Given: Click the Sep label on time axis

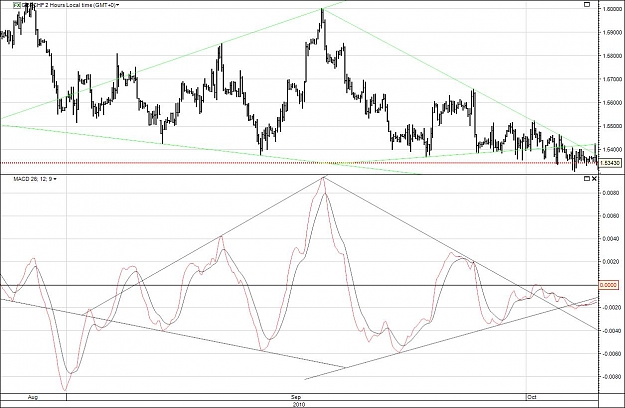Looking at the screenshot, I should point(296,397).
